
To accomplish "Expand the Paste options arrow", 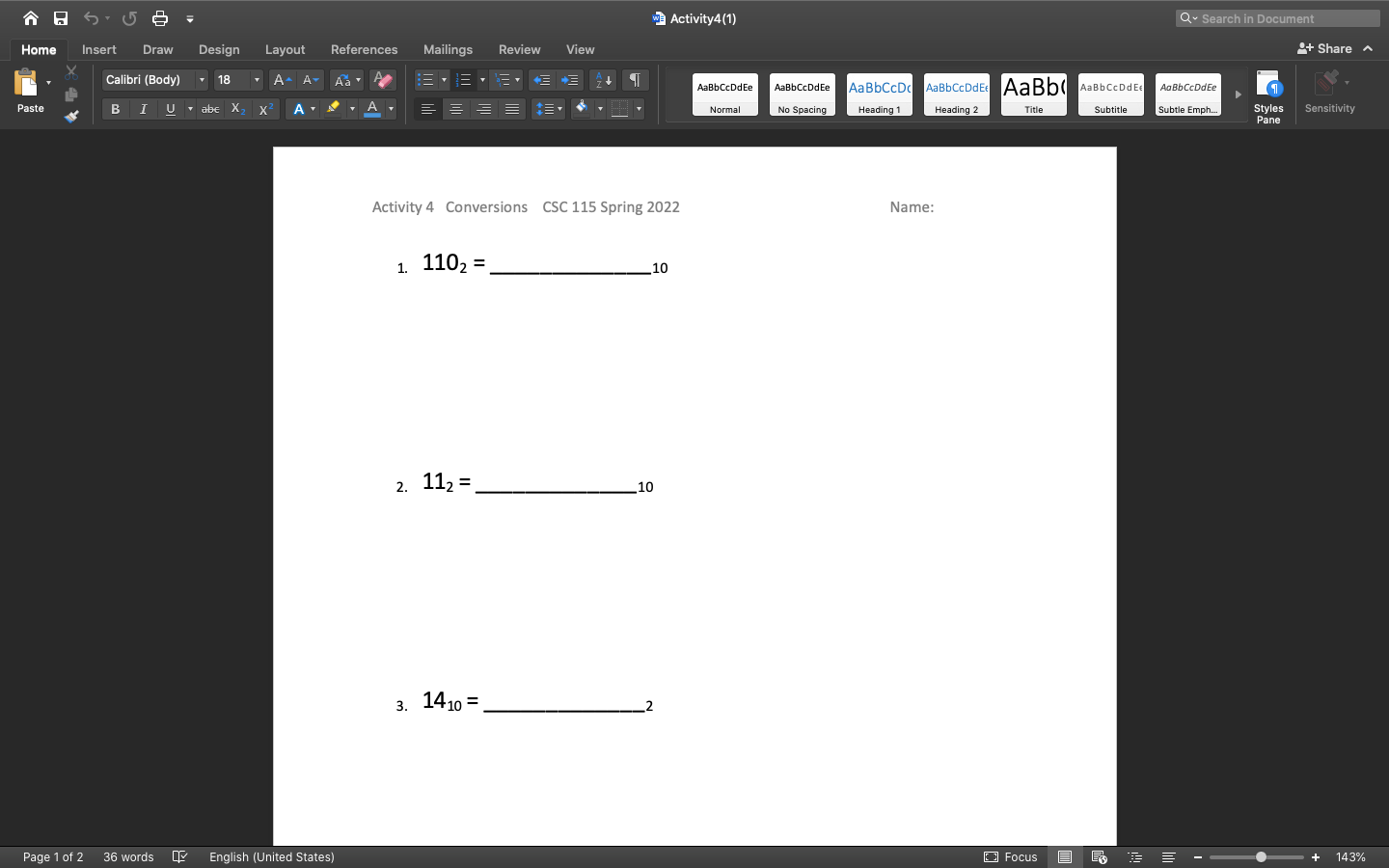I will [48, 83].
